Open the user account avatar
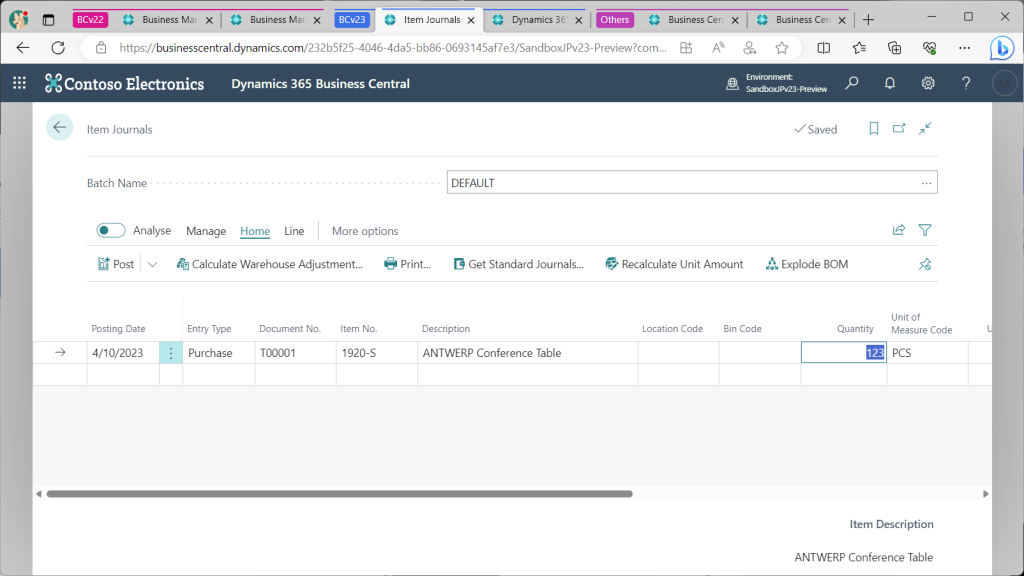 coord(1004,84)
